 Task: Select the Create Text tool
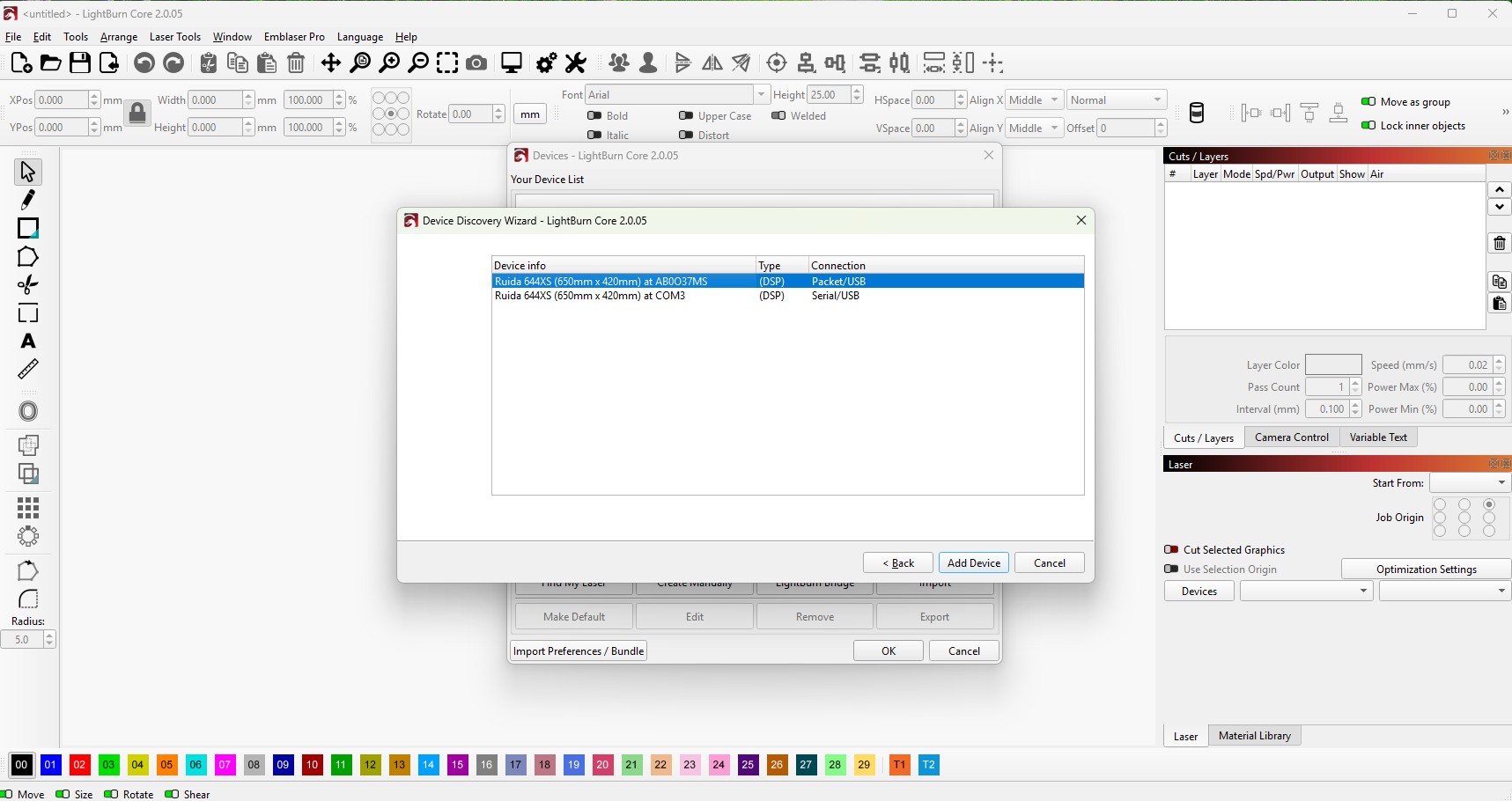(28, 341)
